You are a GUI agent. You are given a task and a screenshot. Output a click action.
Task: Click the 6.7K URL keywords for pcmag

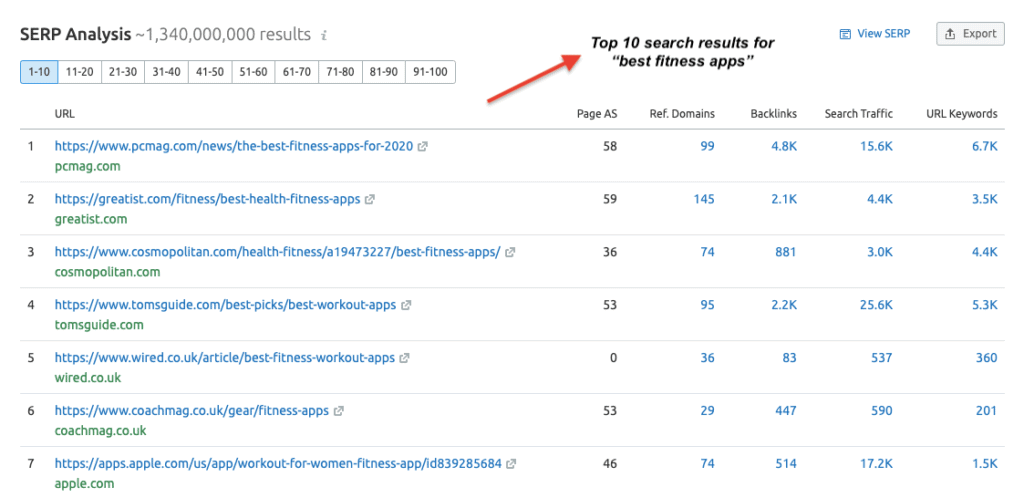(985, 146)
